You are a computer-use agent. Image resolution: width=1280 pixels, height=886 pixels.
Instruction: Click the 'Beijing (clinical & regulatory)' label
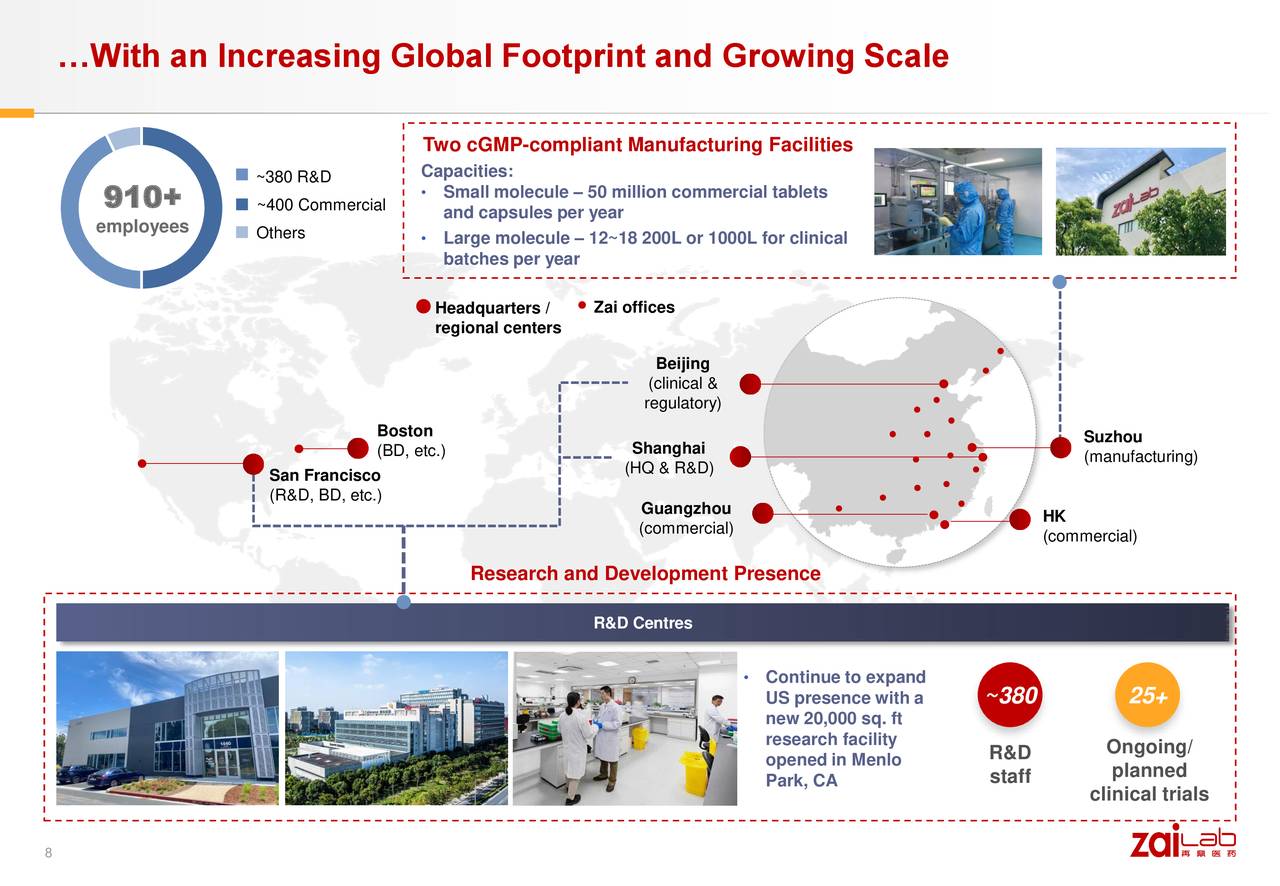[x=683, y=383]
